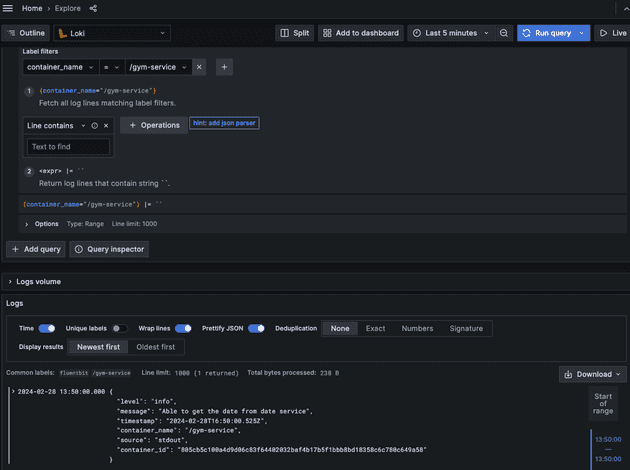The image size is (630, 470).
Task: Split the Explore view
Action: [295, 33]
